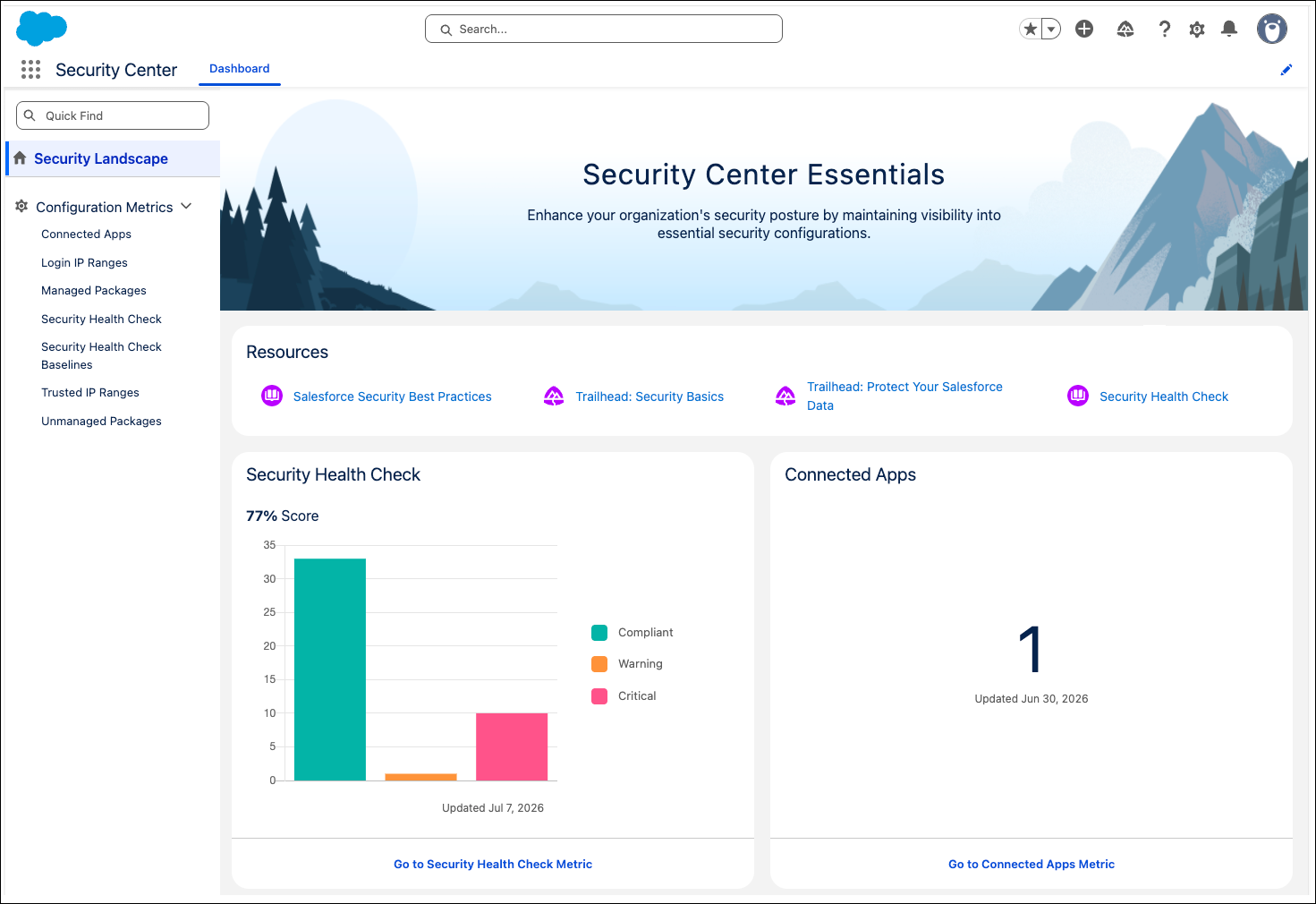This screenshot has height=904, width=1316.
Task: Open the Notifications bell
Action: pyautogui.click(x=1229, y=30)
